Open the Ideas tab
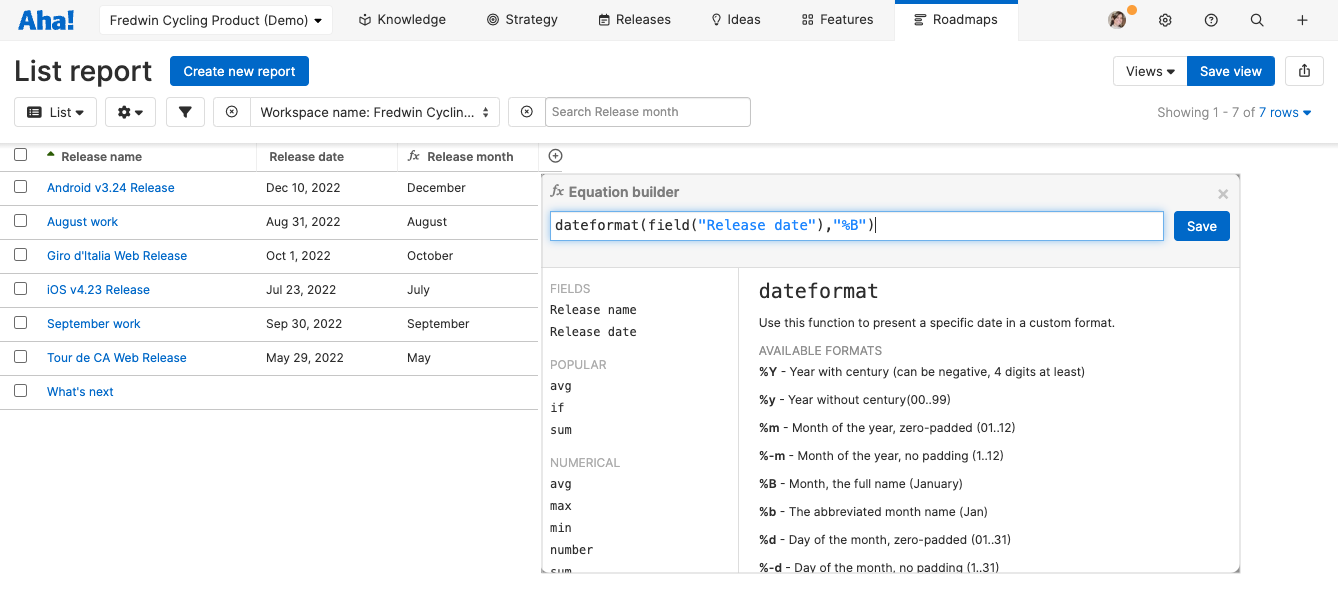The height and width of the screenshot is (595, 1338). (735, 20)
